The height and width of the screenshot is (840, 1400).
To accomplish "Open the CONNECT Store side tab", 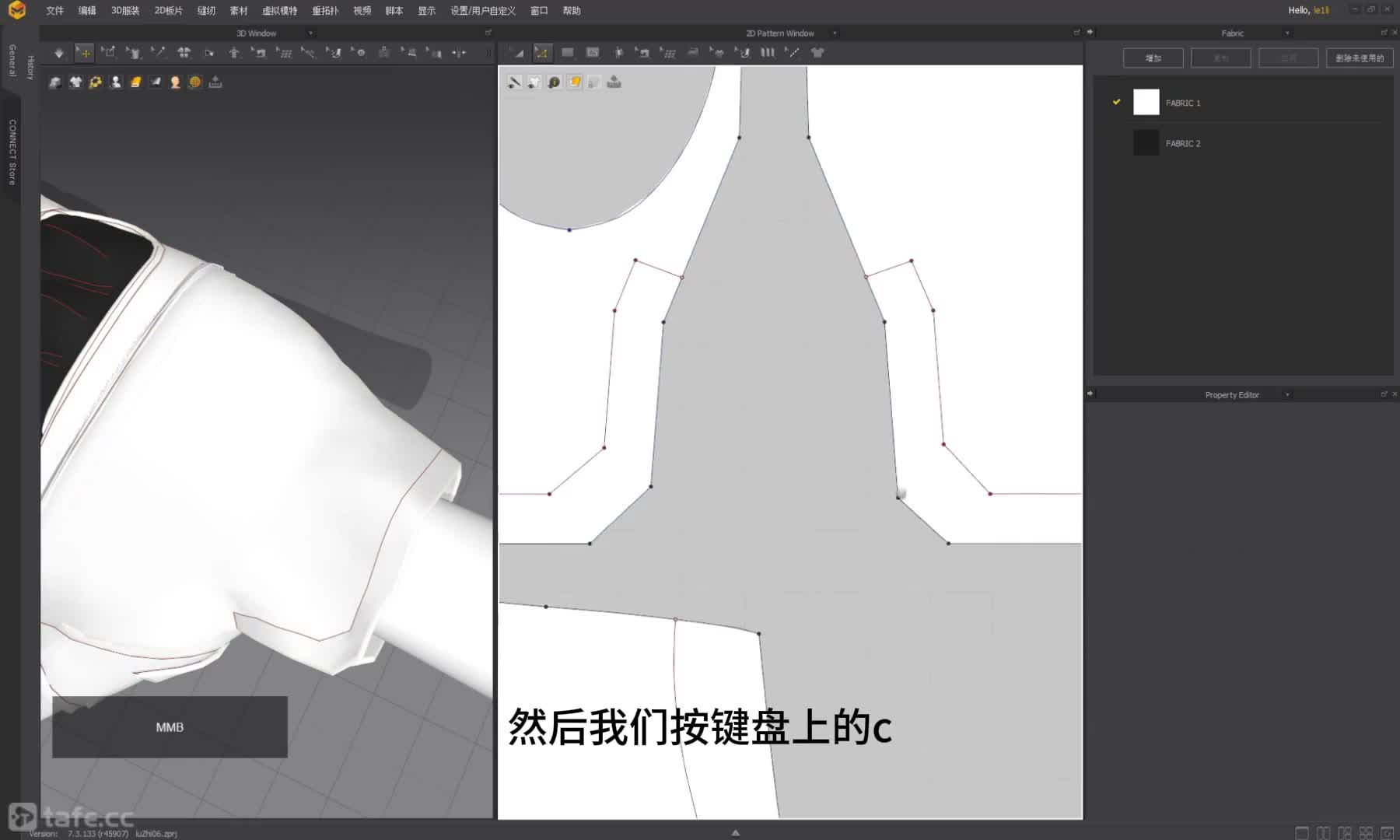I will point(12,152).
